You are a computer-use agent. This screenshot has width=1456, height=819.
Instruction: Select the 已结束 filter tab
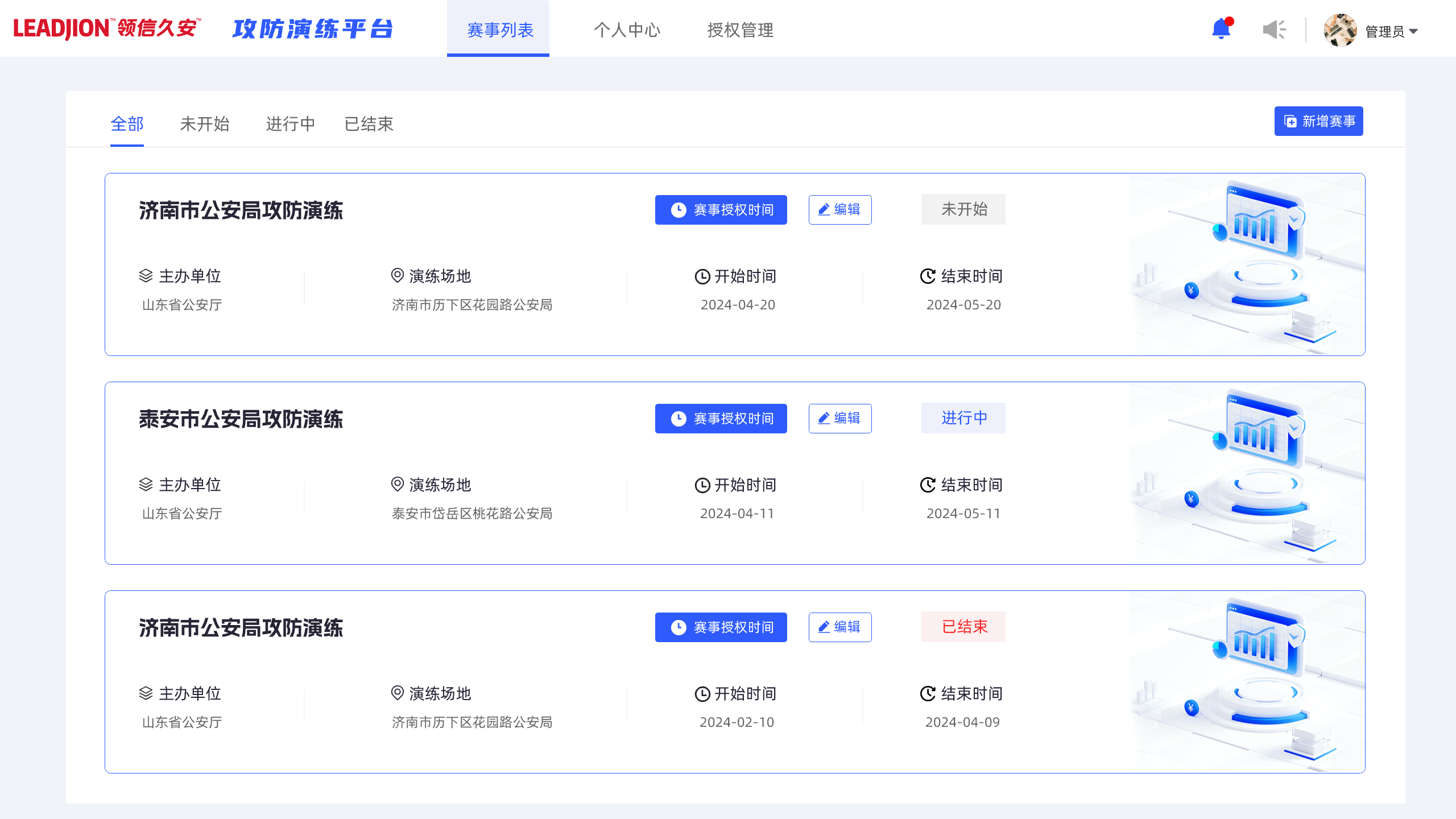click(x=369, y=124)
